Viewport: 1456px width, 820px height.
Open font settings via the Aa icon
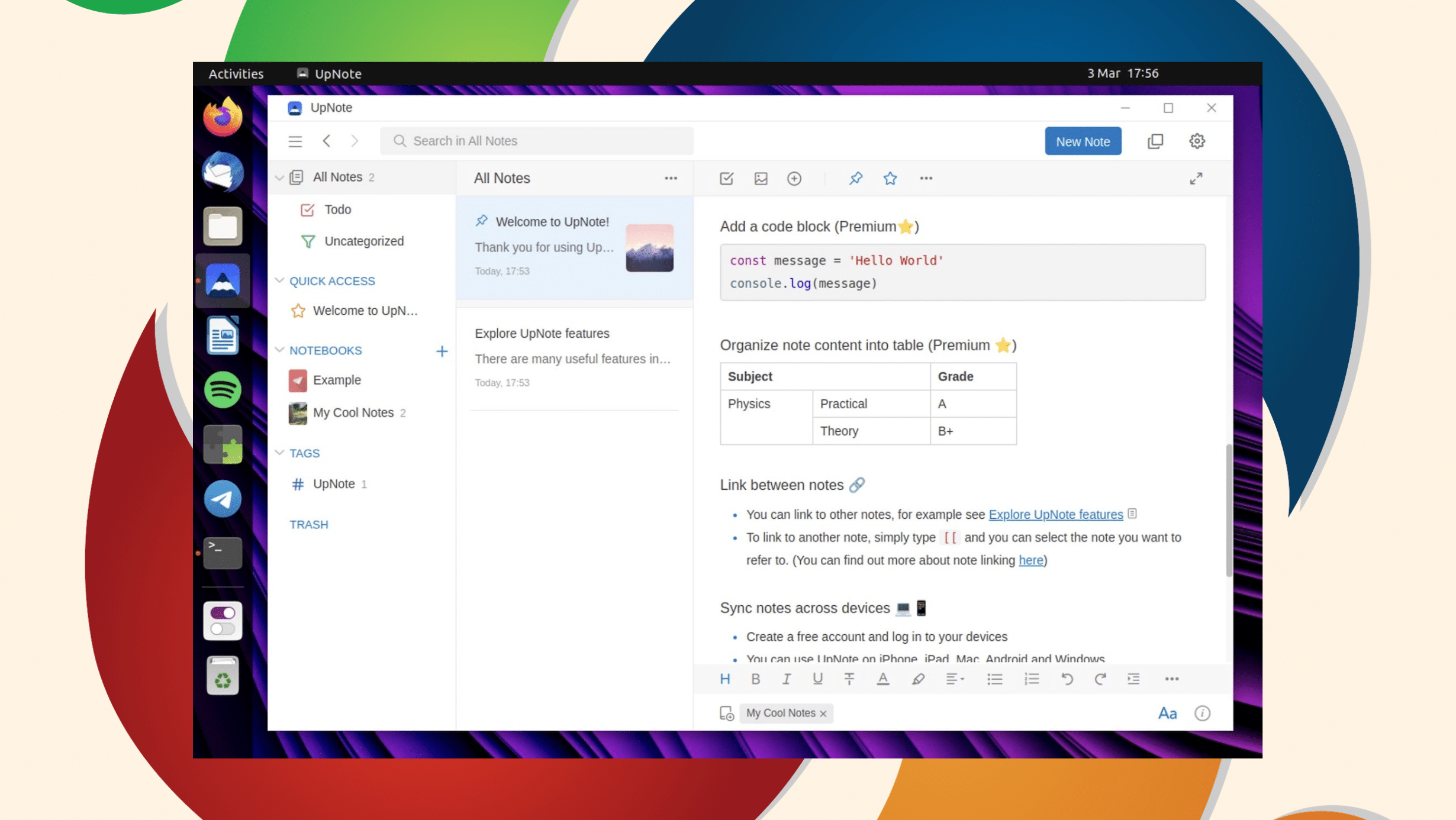coord(1167,714)
